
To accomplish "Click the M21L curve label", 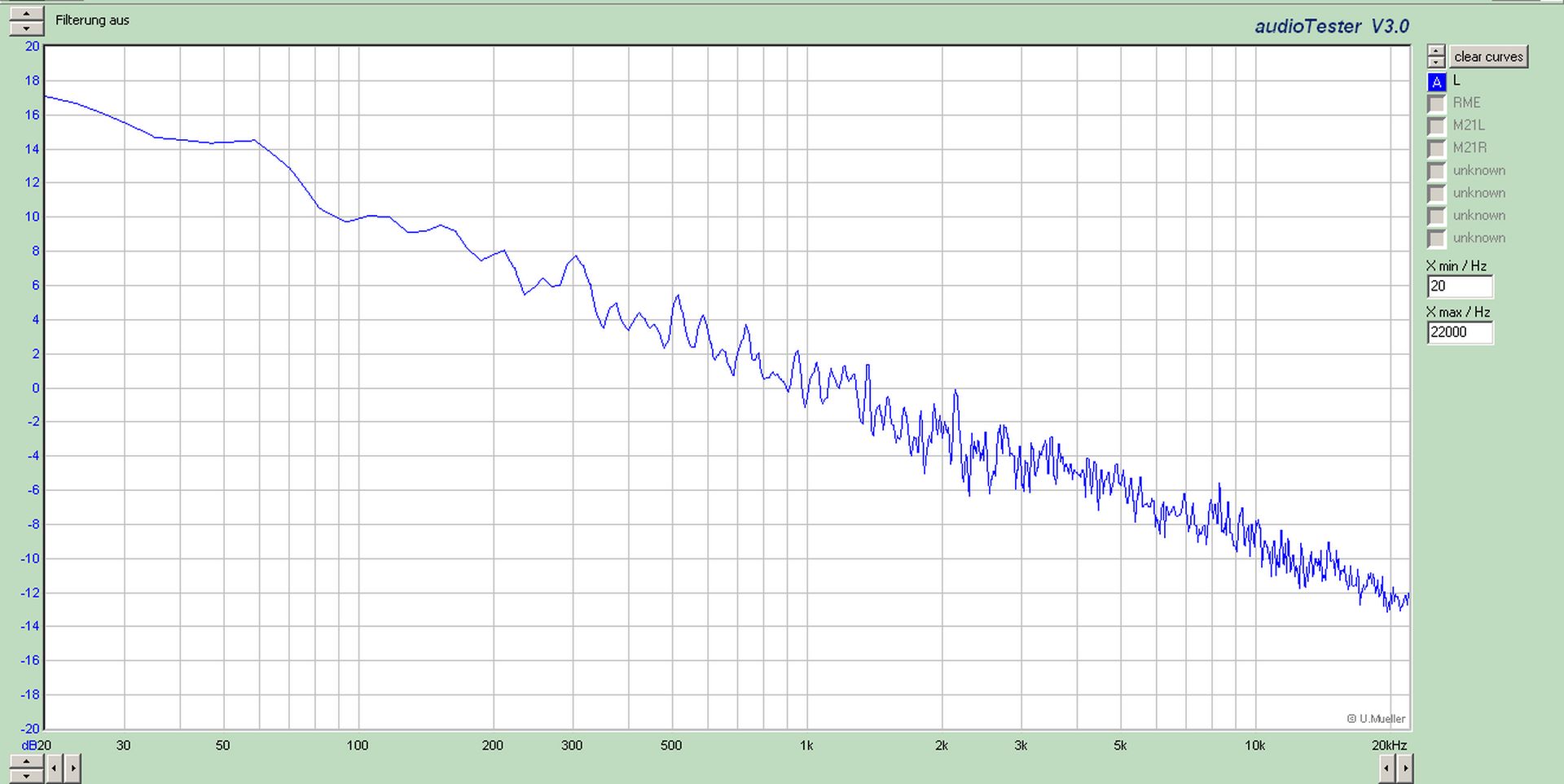I will pos(1469,125).
